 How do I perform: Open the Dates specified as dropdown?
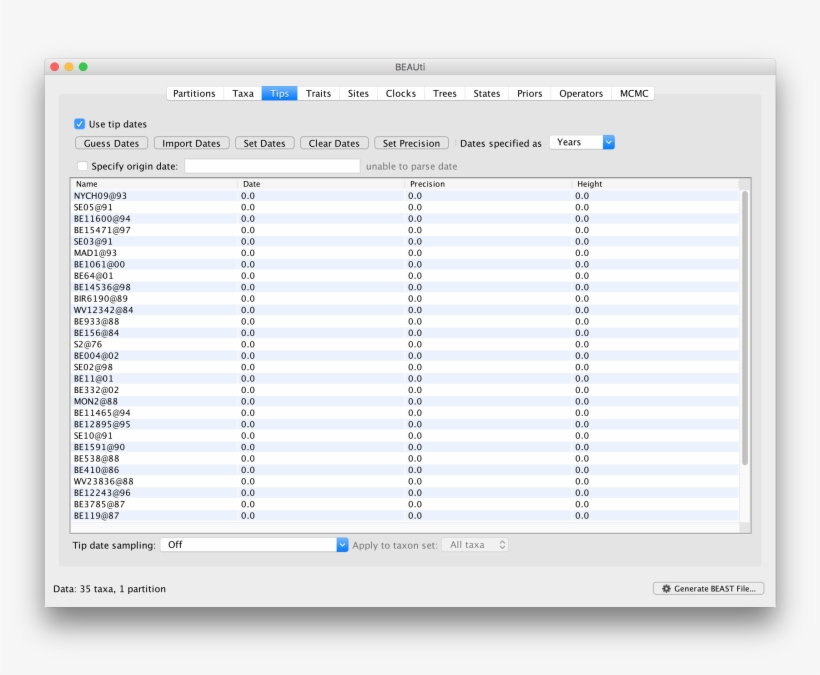(x=581, y=142)
